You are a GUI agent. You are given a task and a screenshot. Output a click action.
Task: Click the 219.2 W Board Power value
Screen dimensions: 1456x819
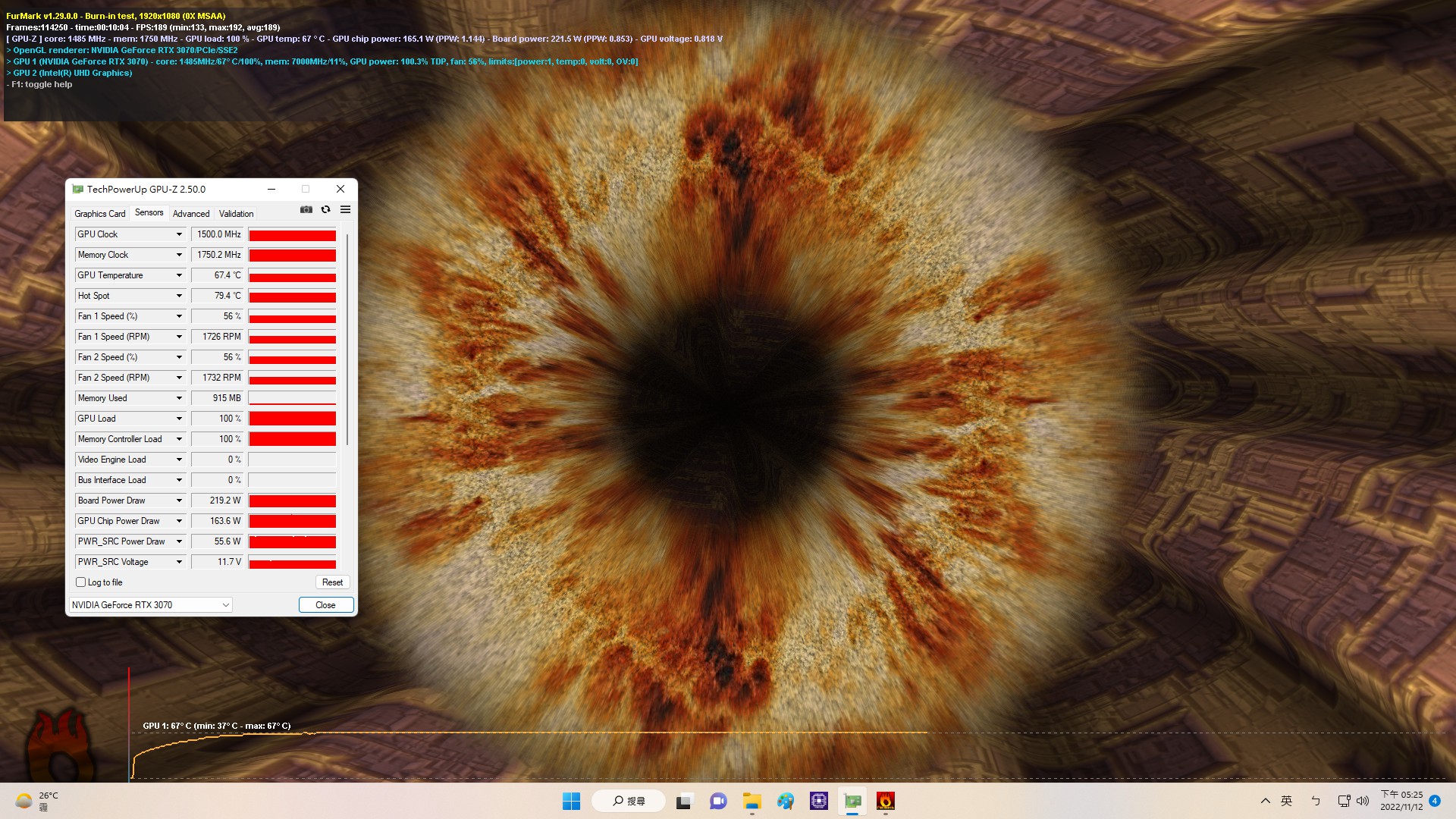click(218, 500)
